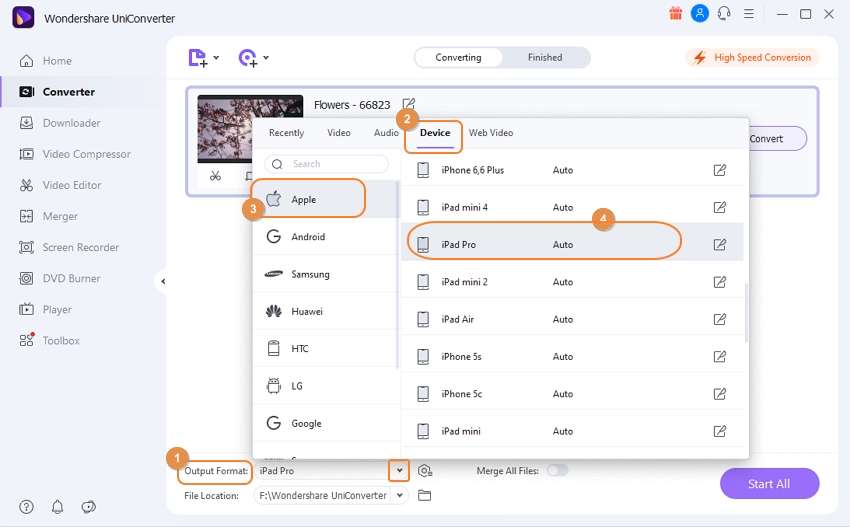Edit settings for iPad Pro

[719, 245]
